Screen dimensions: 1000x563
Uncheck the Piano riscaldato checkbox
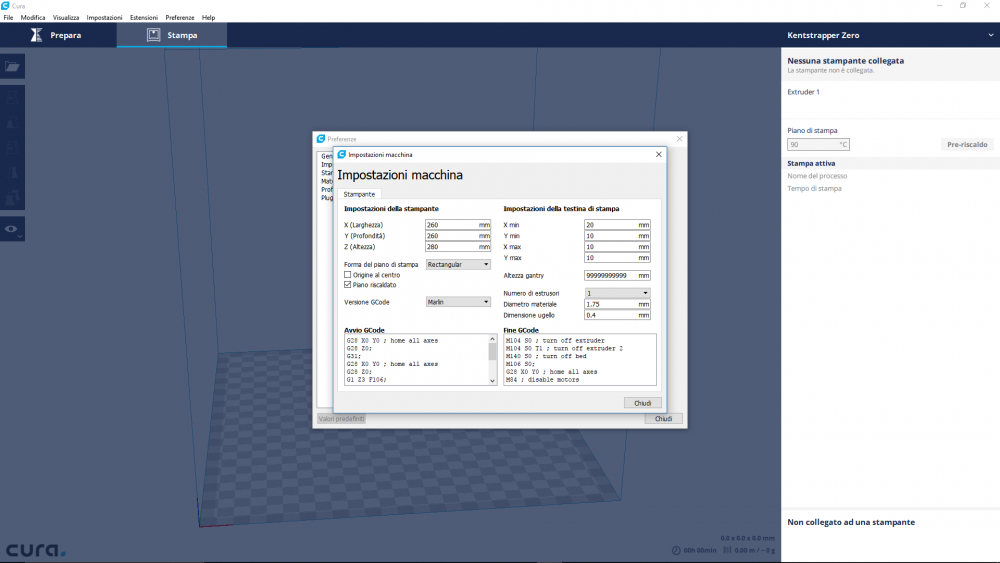348,284
